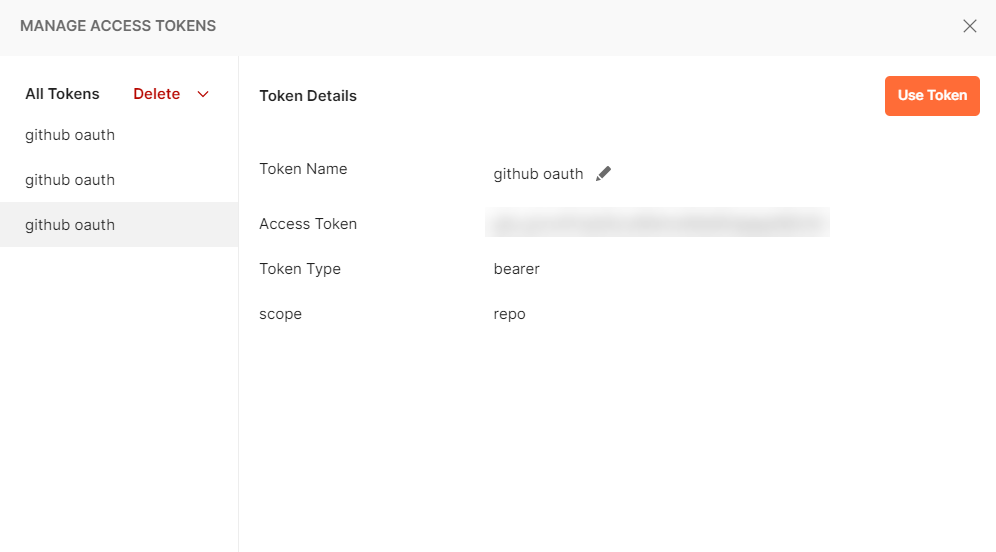
Task: Click the scope field label
Action: (280, 314)
